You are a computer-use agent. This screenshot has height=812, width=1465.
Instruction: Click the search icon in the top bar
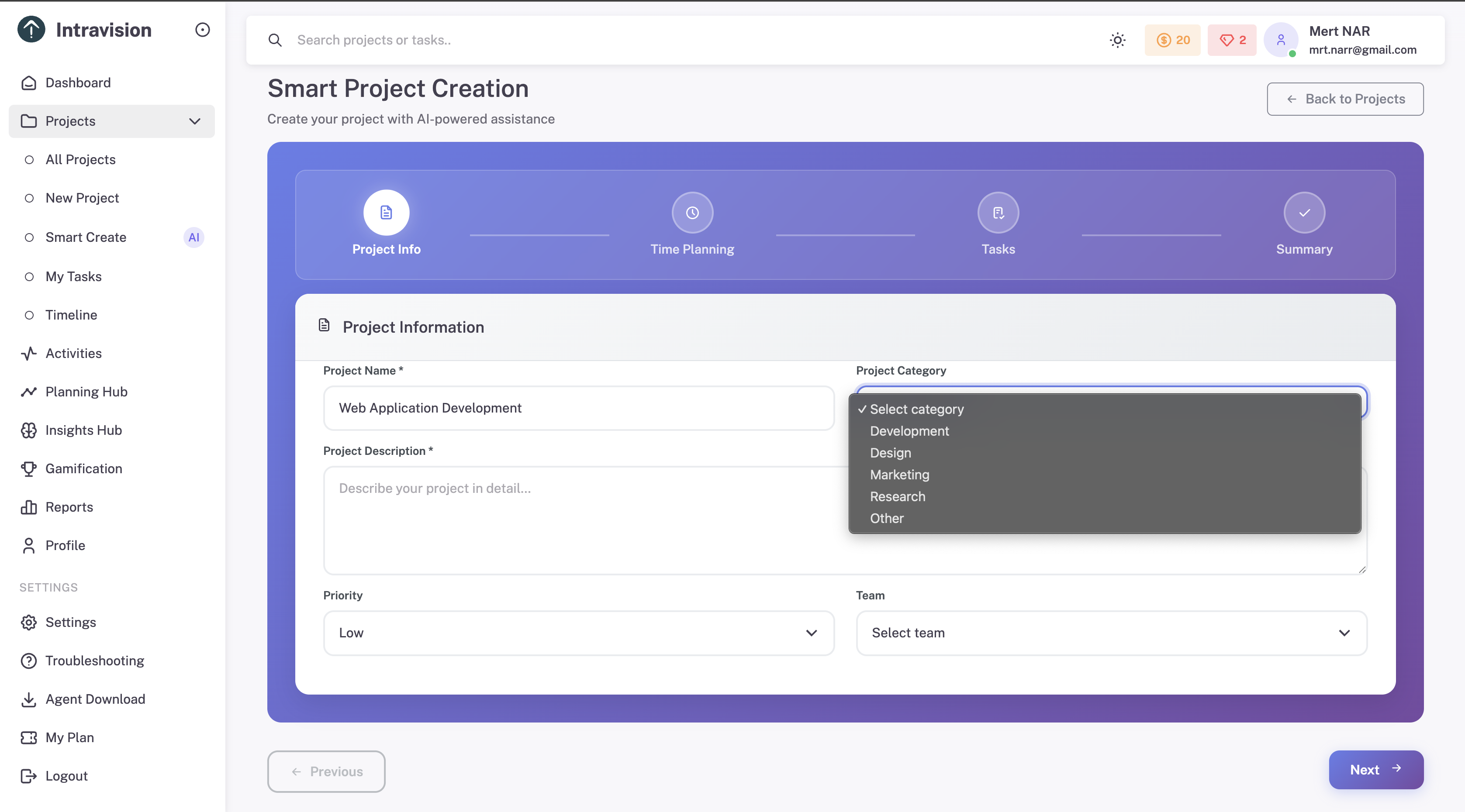(275, 40)
